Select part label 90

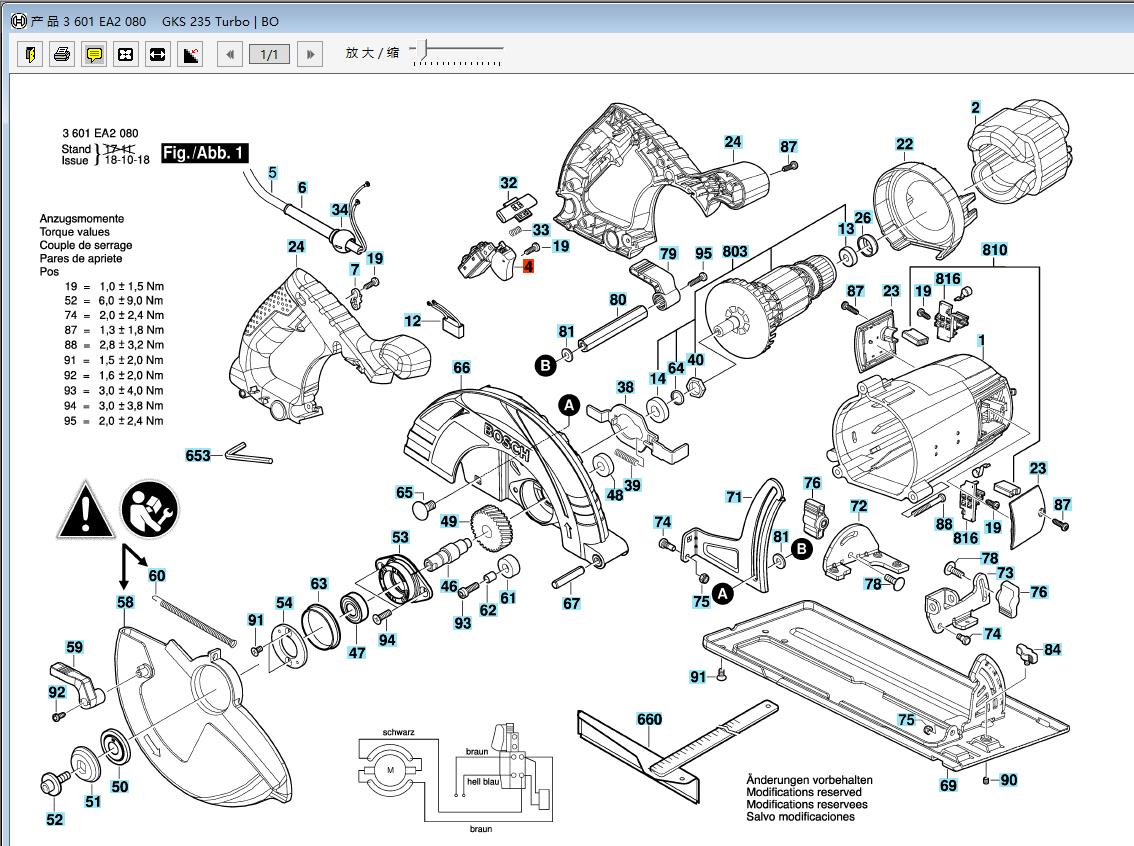click(x=1009, y=779)
